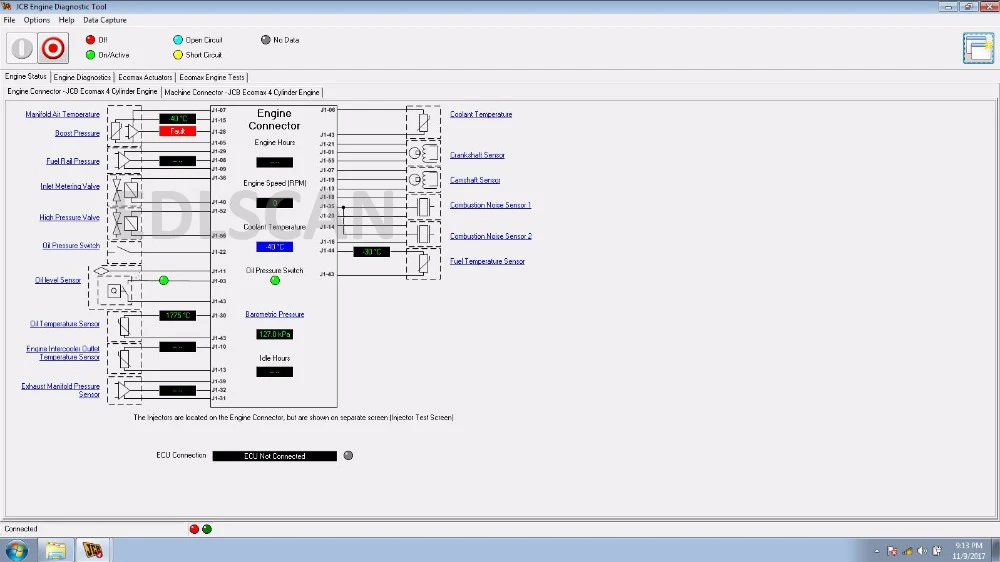Open Exhaust Manifold Pressure Sensor link
This screenshot has height=562, width=1000.
[x=61, y=390]
